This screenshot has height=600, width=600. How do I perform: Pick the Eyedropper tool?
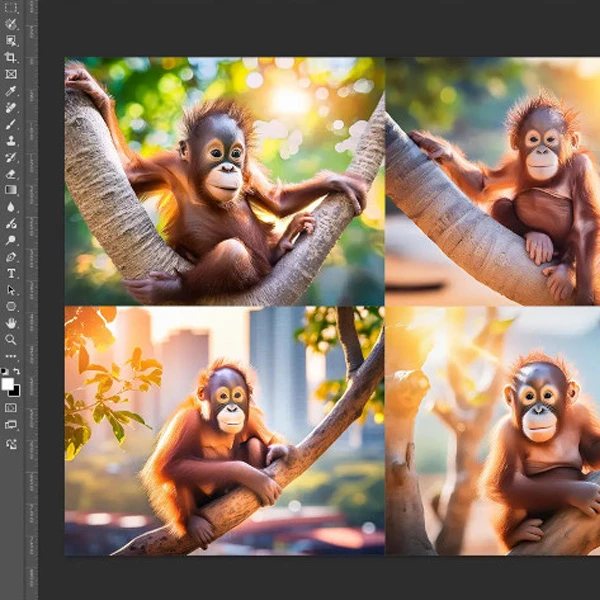11,91
